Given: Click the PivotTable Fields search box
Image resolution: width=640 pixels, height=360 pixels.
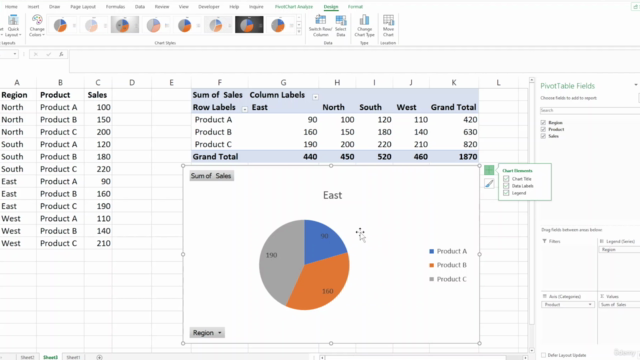Looking at the screenshot, I should pos(589,110).
